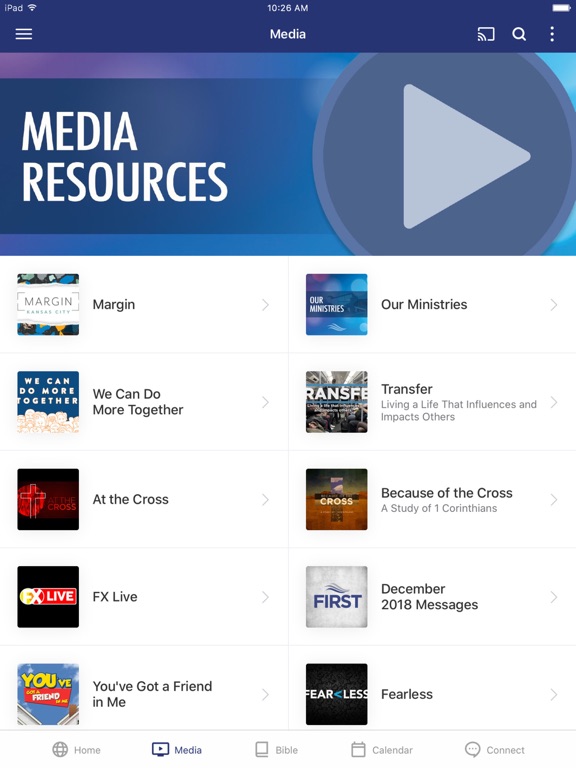
Task: Switch to the Home tab label
Action: click(x=87, y=750)
